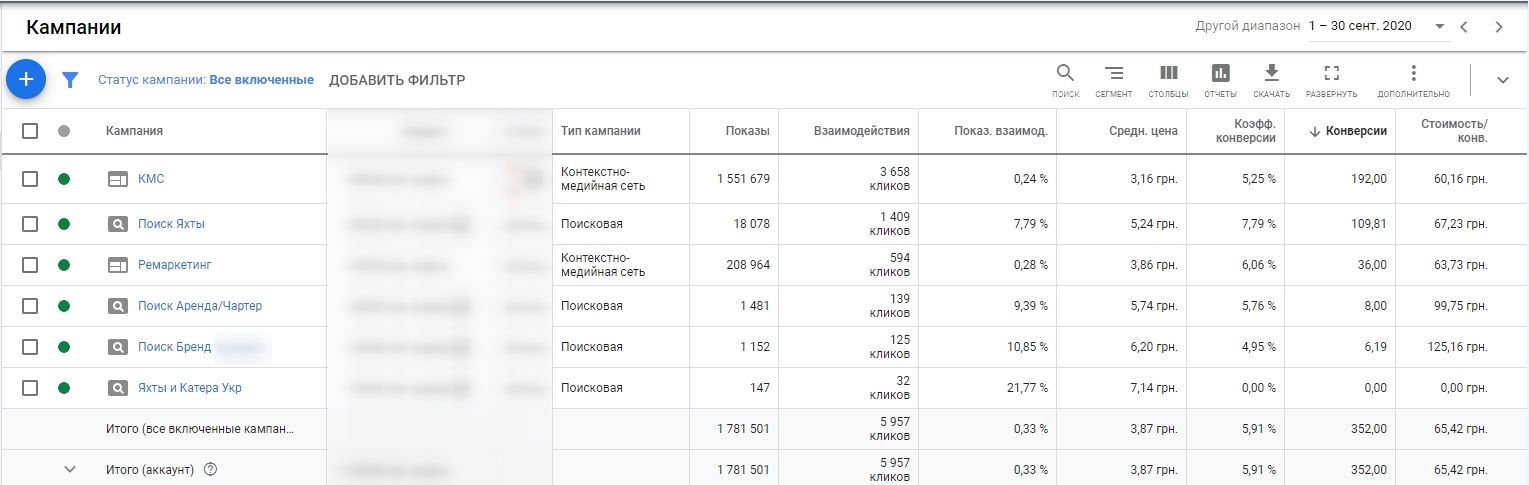The width and height of the screenshot is (1529, 485).
Task: Click the Скачать download icon
Action: pyautogui.click(x=1271, y=80)
